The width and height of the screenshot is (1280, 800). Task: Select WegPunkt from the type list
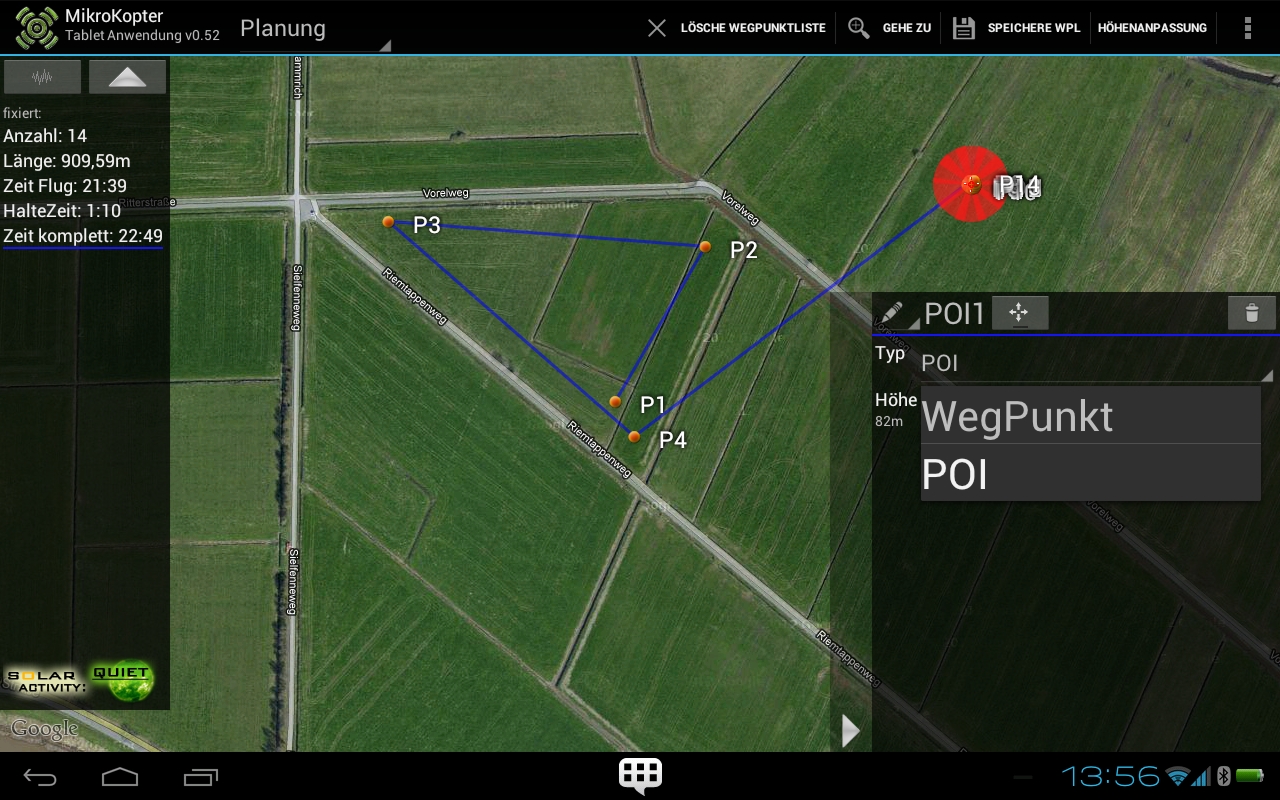pos(1090,416)
